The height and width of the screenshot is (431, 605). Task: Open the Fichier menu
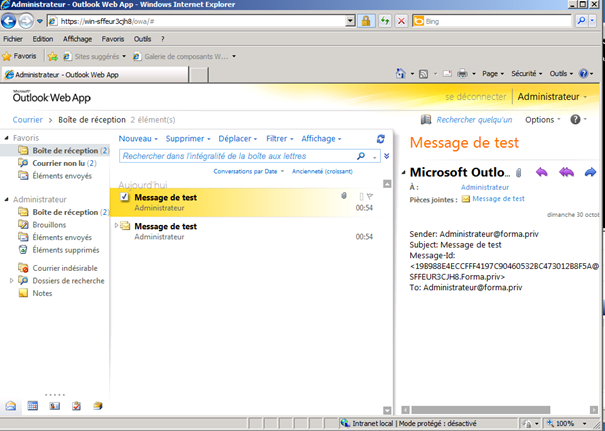[13, 39]
